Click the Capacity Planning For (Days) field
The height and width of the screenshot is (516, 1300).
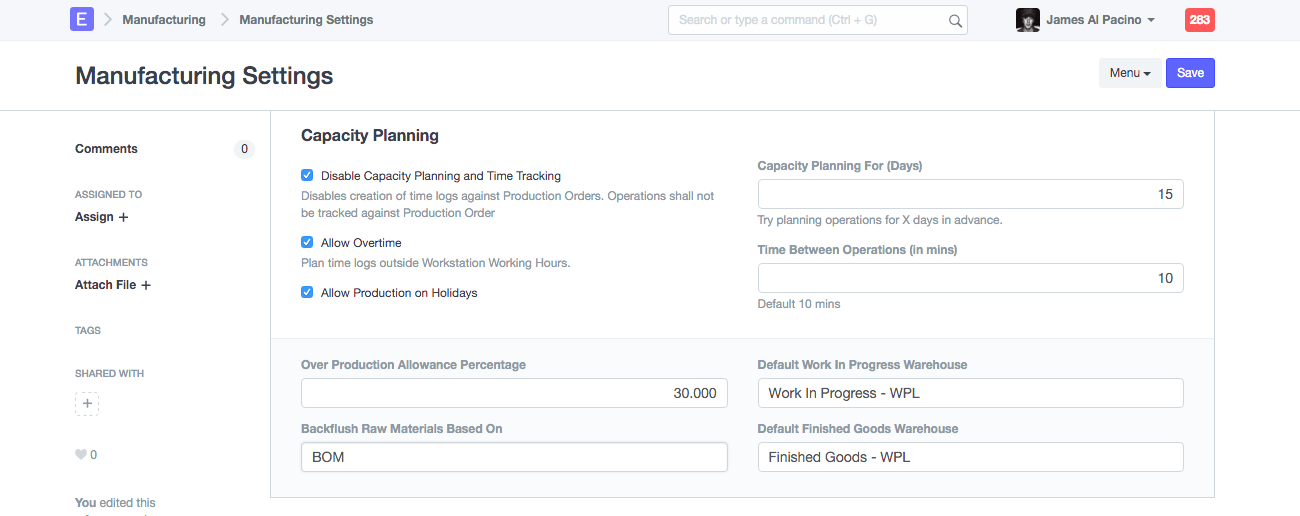tap(970, 194)
